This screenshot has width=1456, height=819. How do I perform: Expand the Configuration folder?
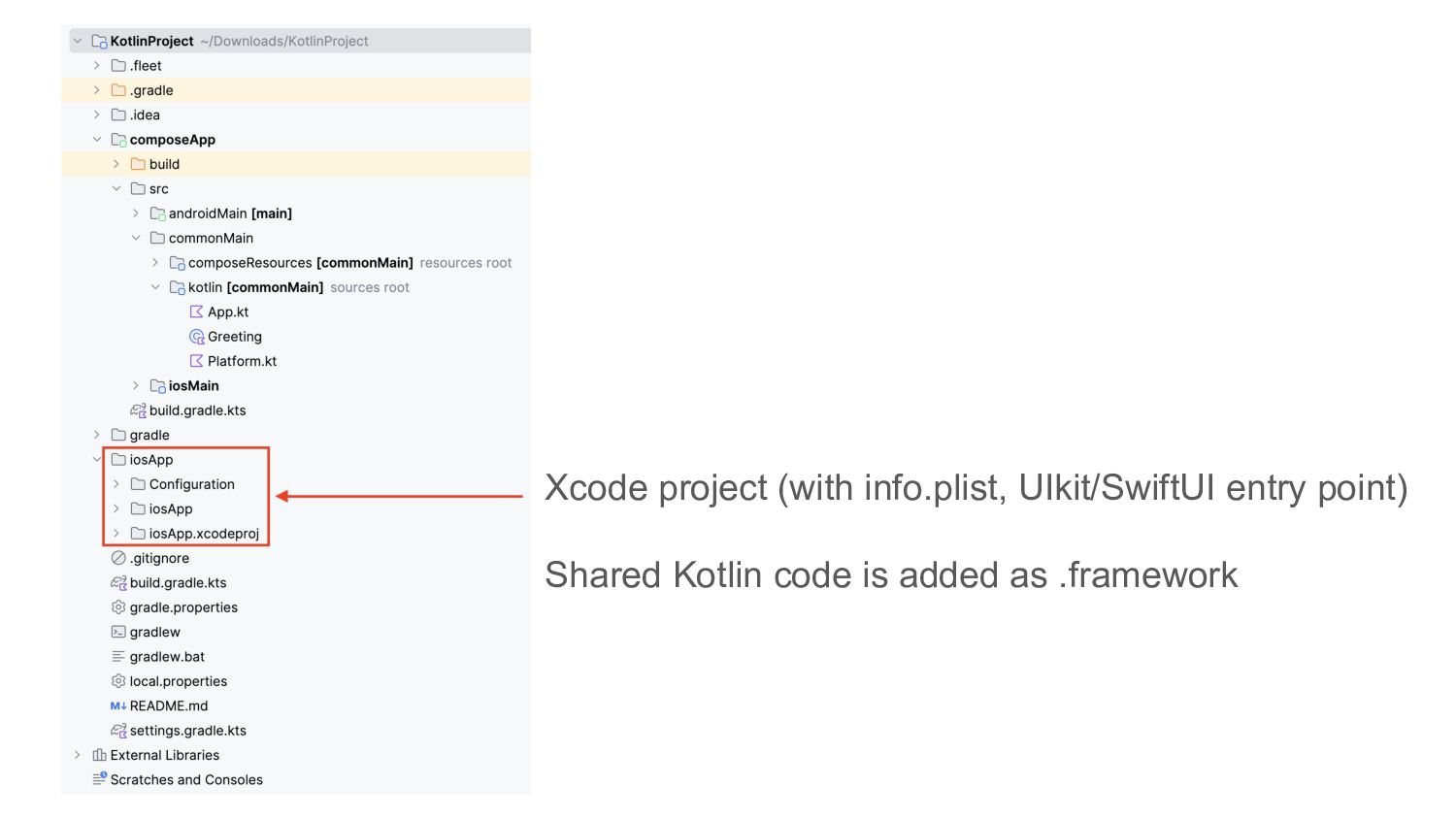click(116, 484)
